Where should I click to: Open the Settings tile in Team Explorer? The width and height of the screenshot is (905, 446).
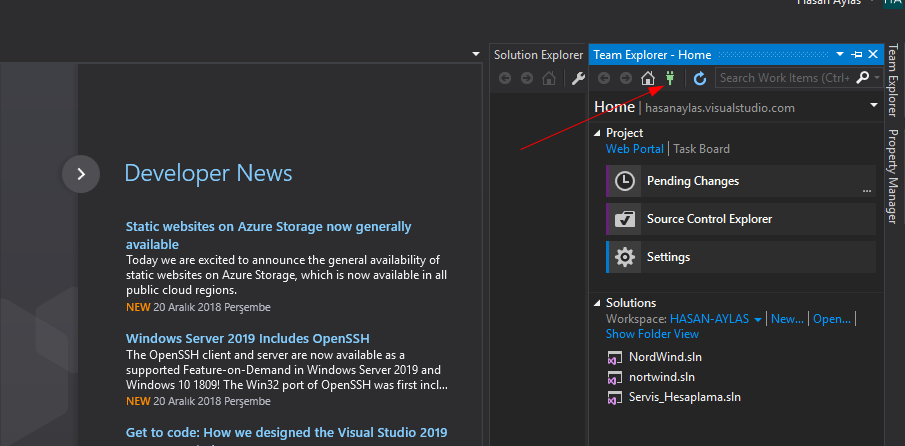point(741,257)
